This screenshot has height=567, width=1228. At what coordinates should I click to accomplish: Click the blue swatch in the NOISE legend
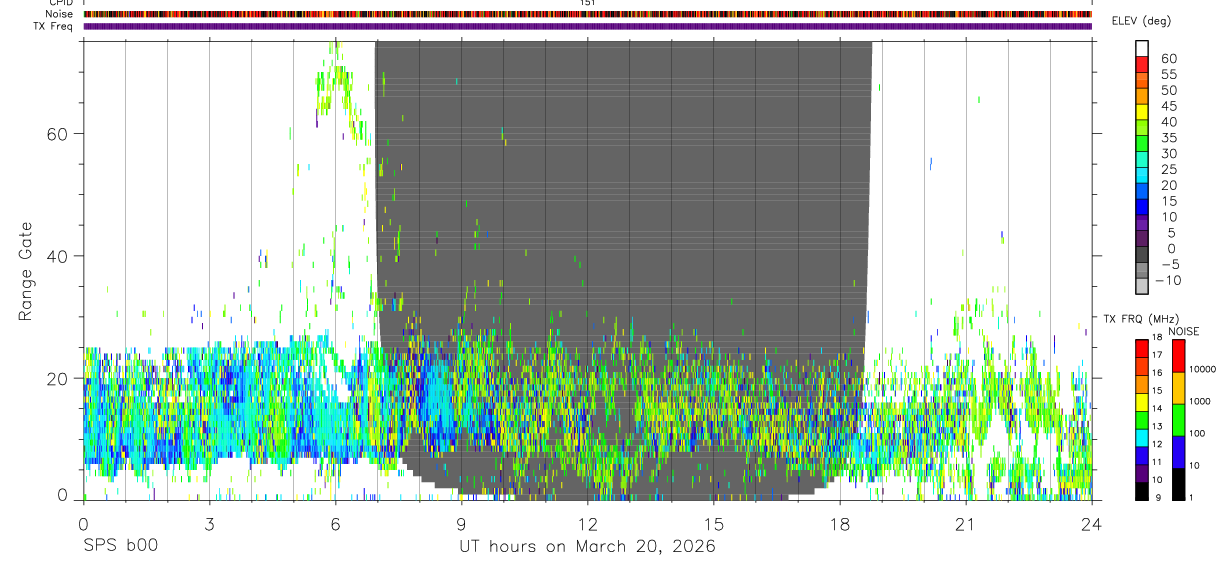[1178, 452]
